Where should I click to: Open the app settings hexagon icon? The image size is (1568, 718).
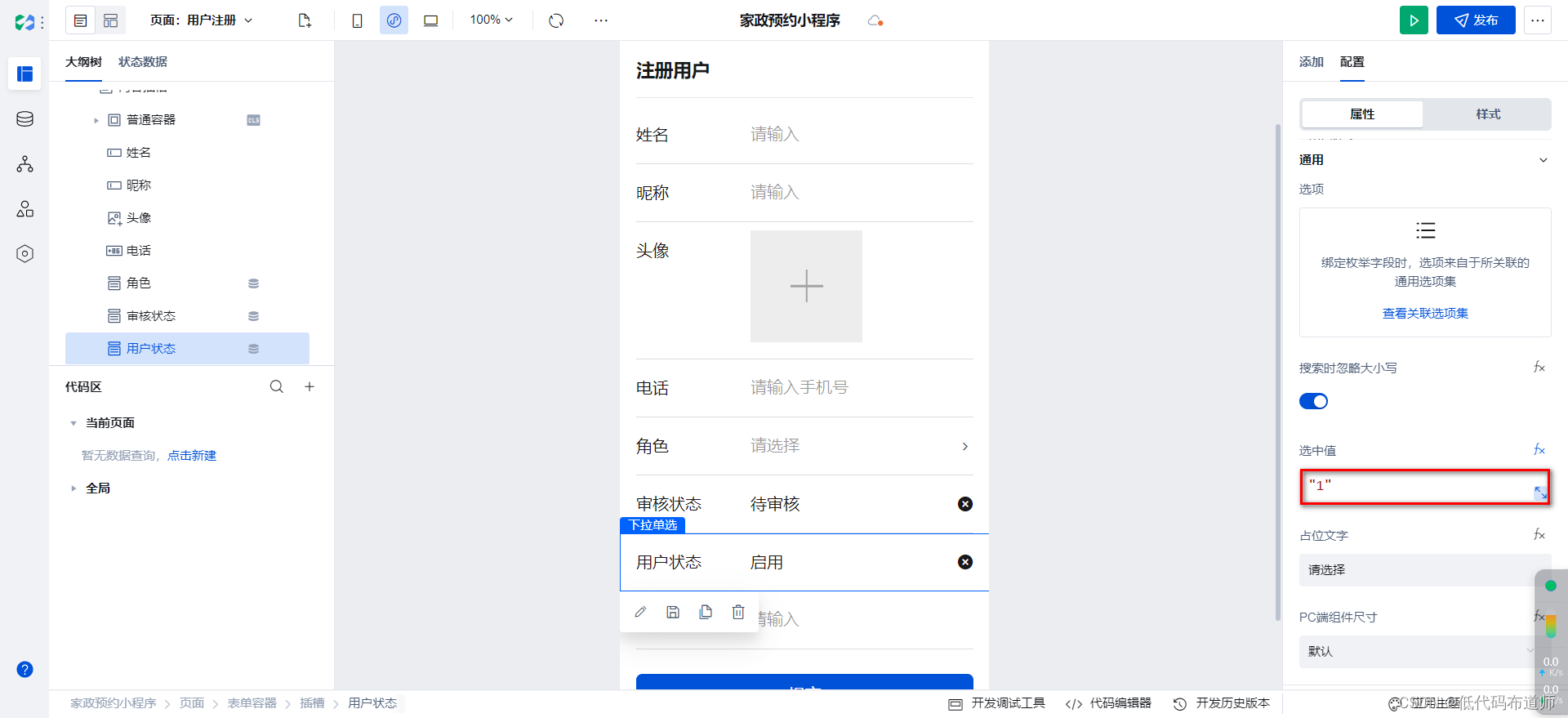pyautogui.click(x=24, y=254)
